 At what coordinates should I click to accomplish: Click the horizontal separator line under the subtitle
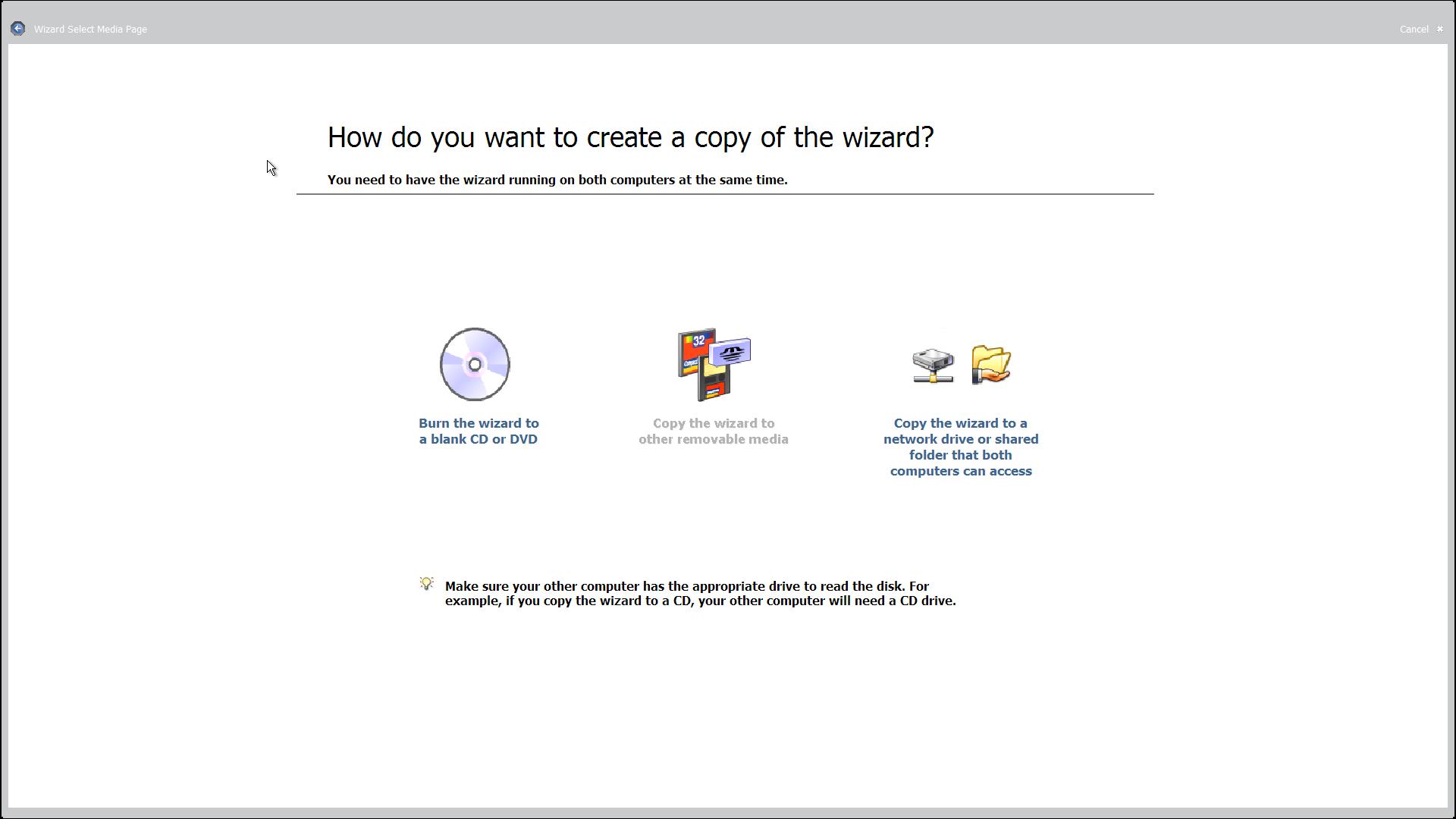(724, 194)
